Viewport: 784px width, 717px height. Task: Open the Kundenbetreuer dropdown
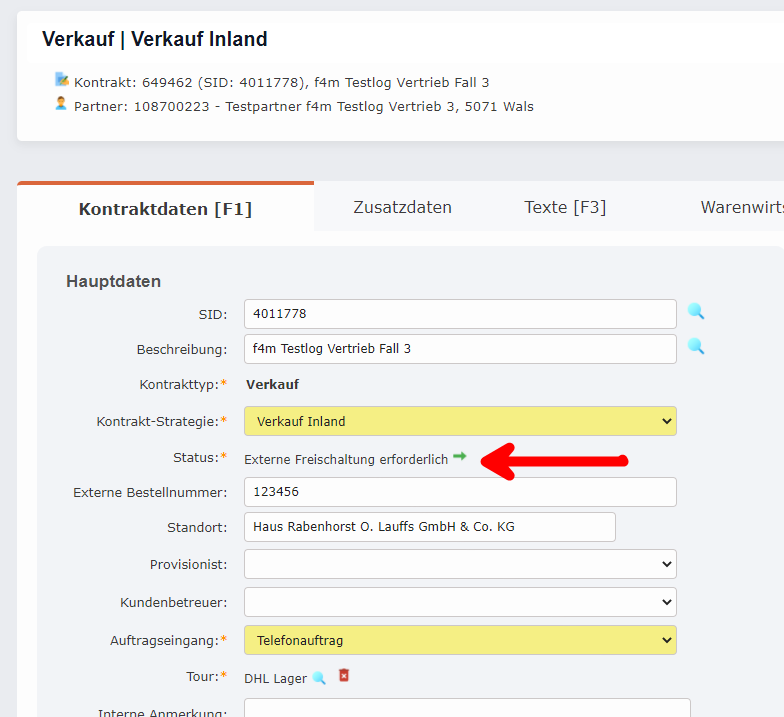pos(460,602)
